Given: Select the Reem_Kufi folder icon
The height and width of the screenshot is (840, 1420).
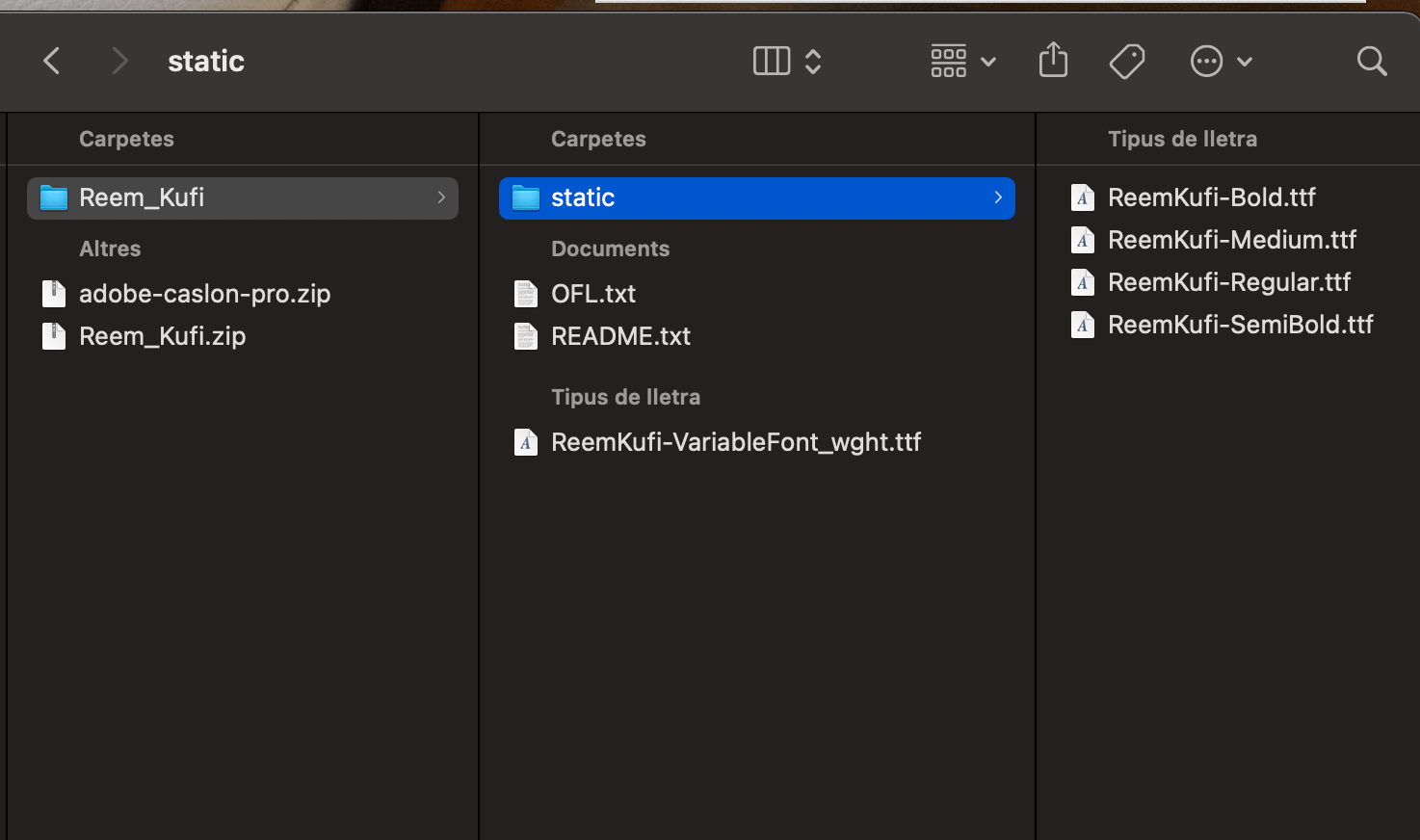Looking at the screenshot, I should tap(54, 198).
